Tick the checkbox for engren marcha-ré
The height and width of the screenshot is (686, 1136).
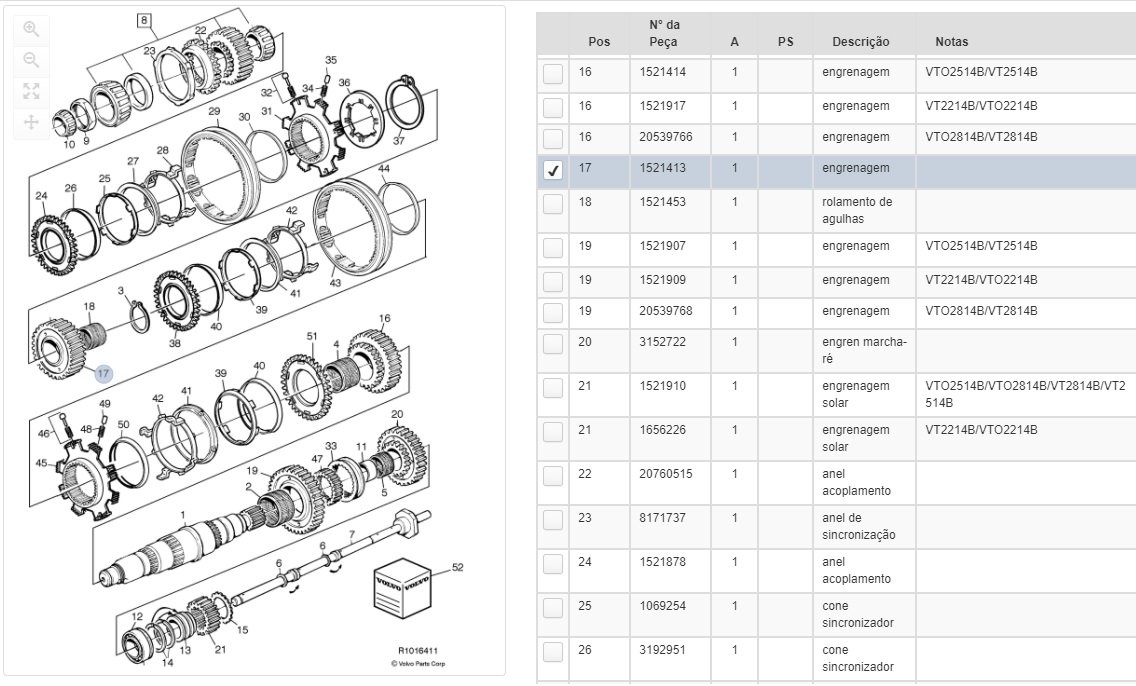click(553, 343)
